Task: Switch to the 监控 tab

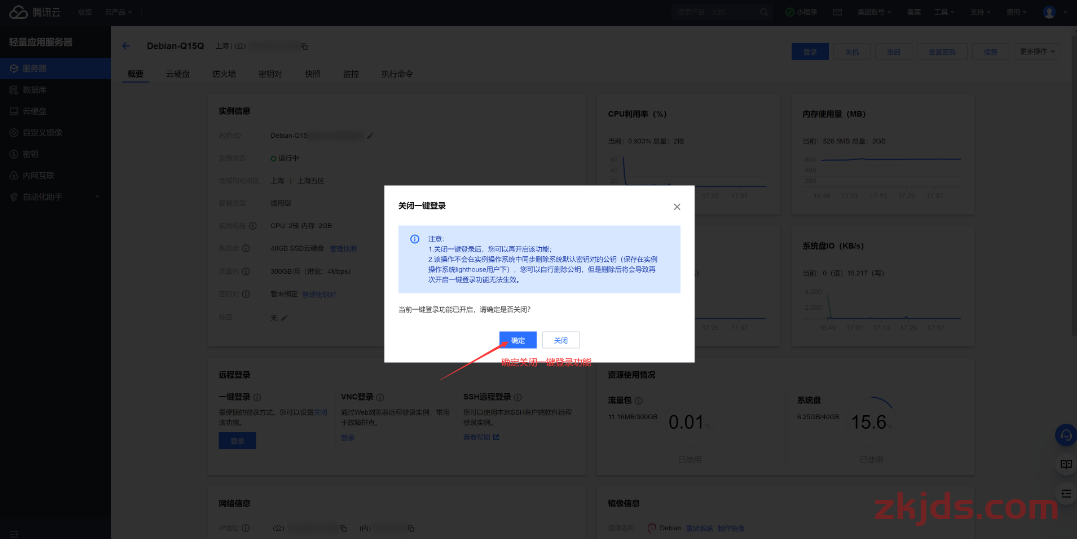Action: [351, 73]
